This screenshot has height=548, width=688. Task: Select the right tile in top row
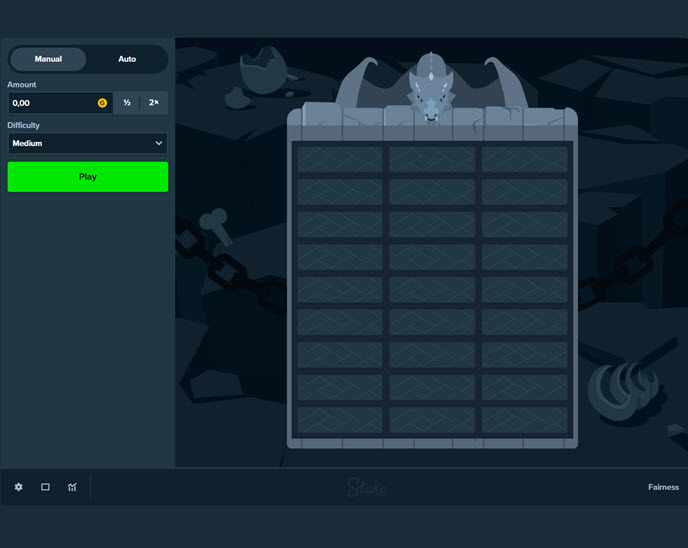(524, 160)
